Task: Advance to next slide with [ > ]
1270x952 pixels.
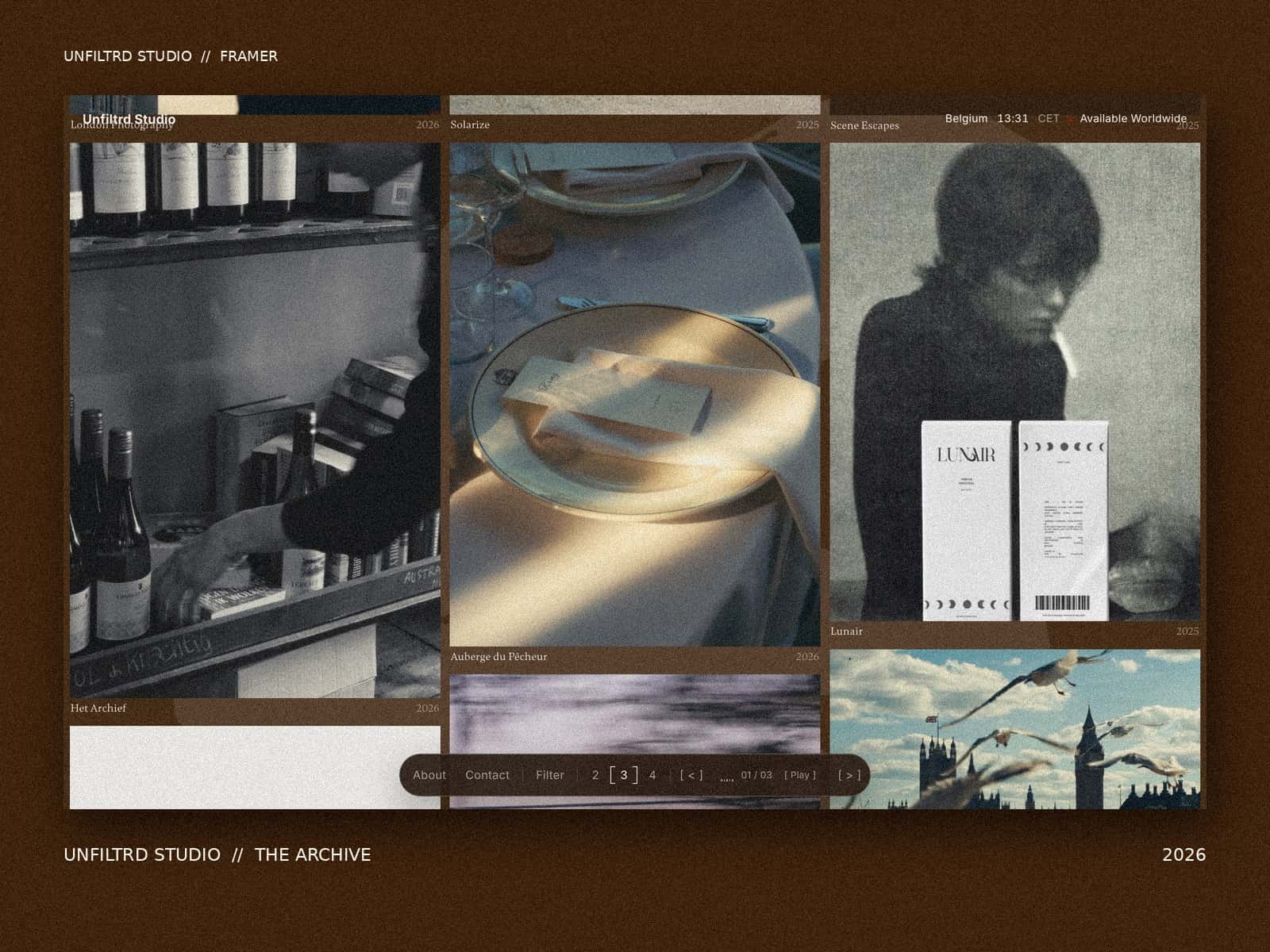Action: click(849, 775)
